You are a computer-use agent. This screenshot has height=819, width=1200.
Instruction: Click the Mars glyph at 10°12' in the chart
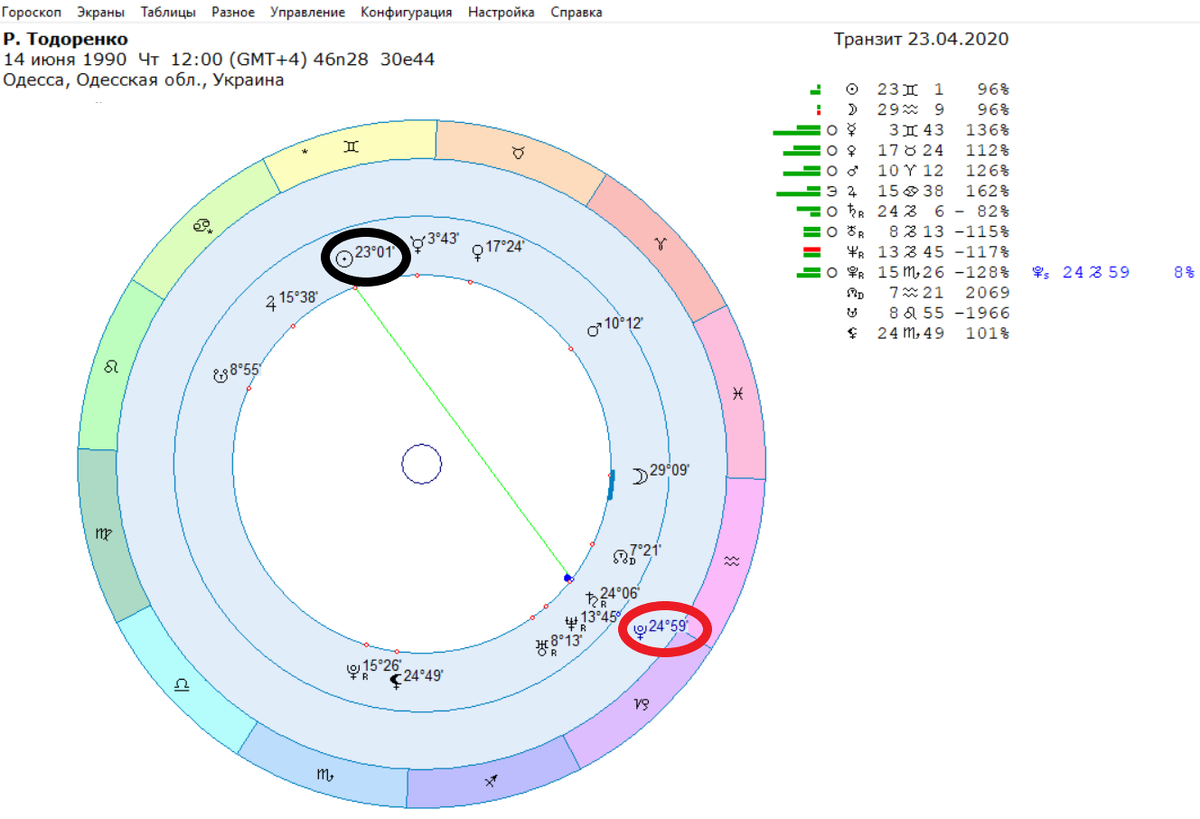(x=593, y=327)
